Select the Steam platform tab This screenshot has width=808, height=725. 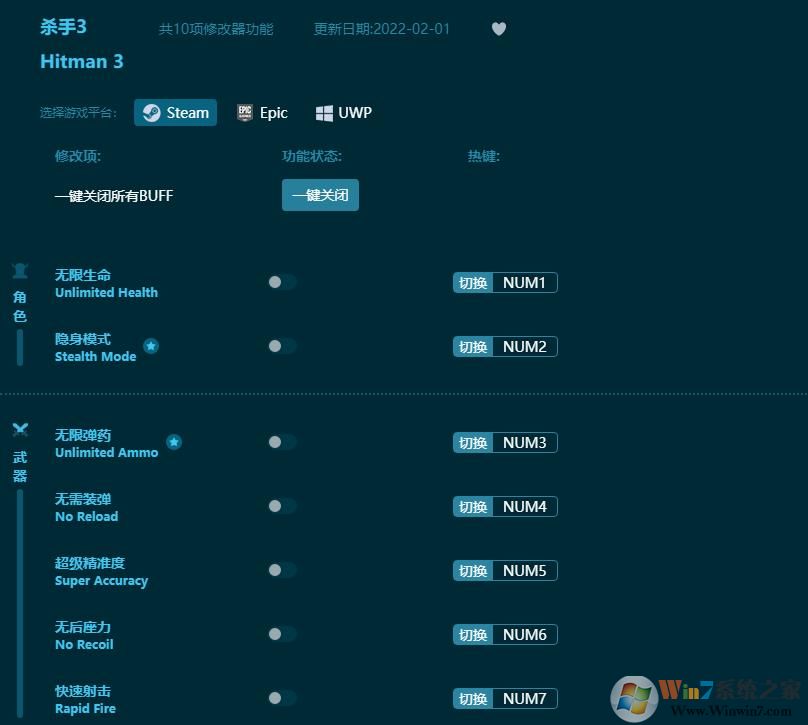tap(175, 112)
